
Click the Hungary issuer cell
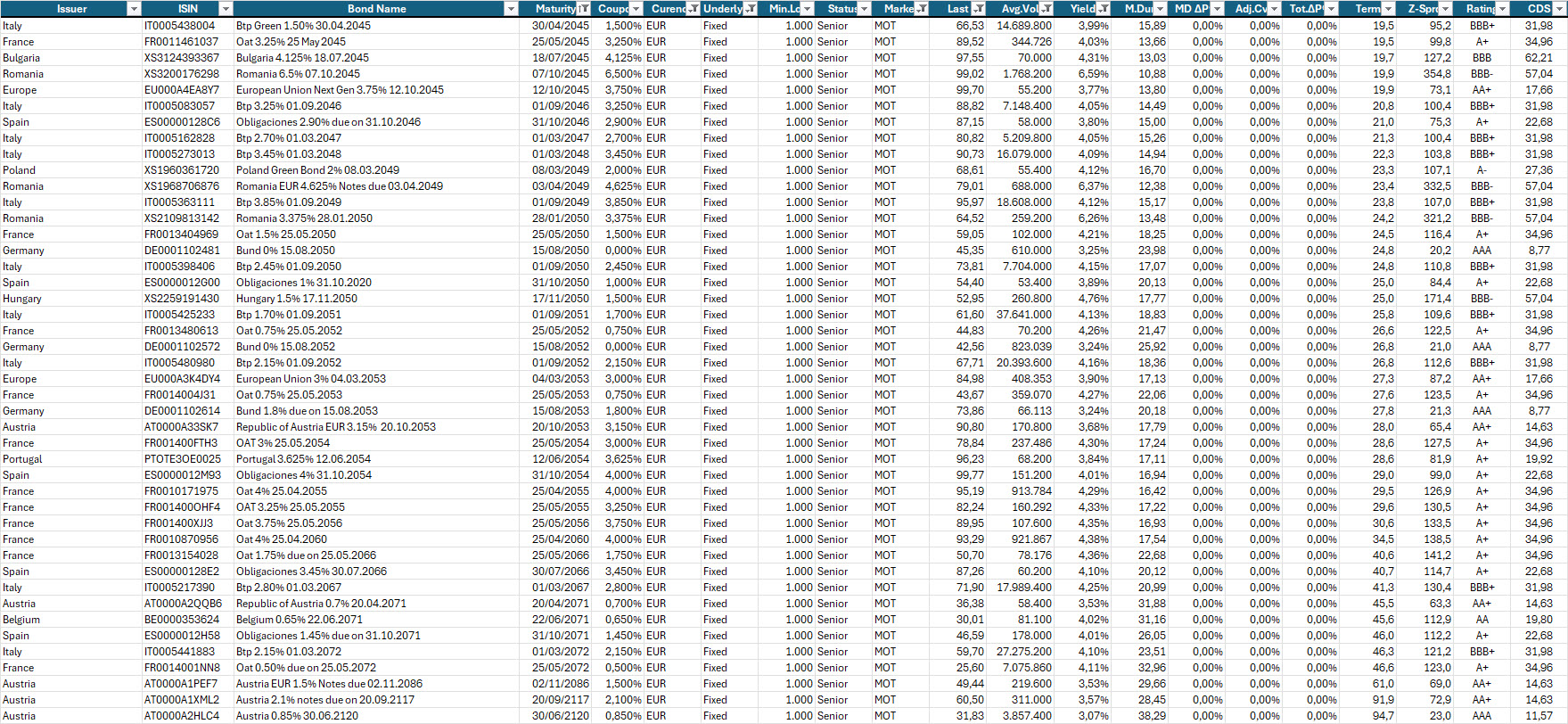click(21, 299)
